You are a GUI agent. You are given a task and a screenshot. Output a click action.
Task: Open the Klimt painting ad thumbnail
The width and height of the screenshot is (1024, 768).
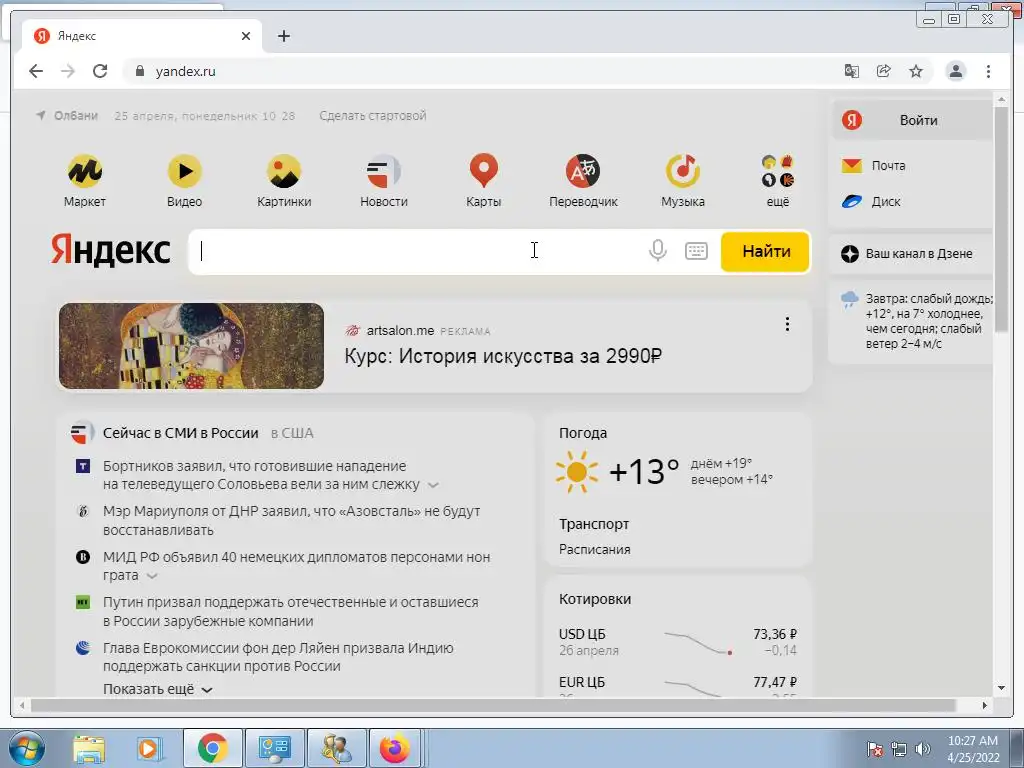pyautogui.click(x=191, y=346)
